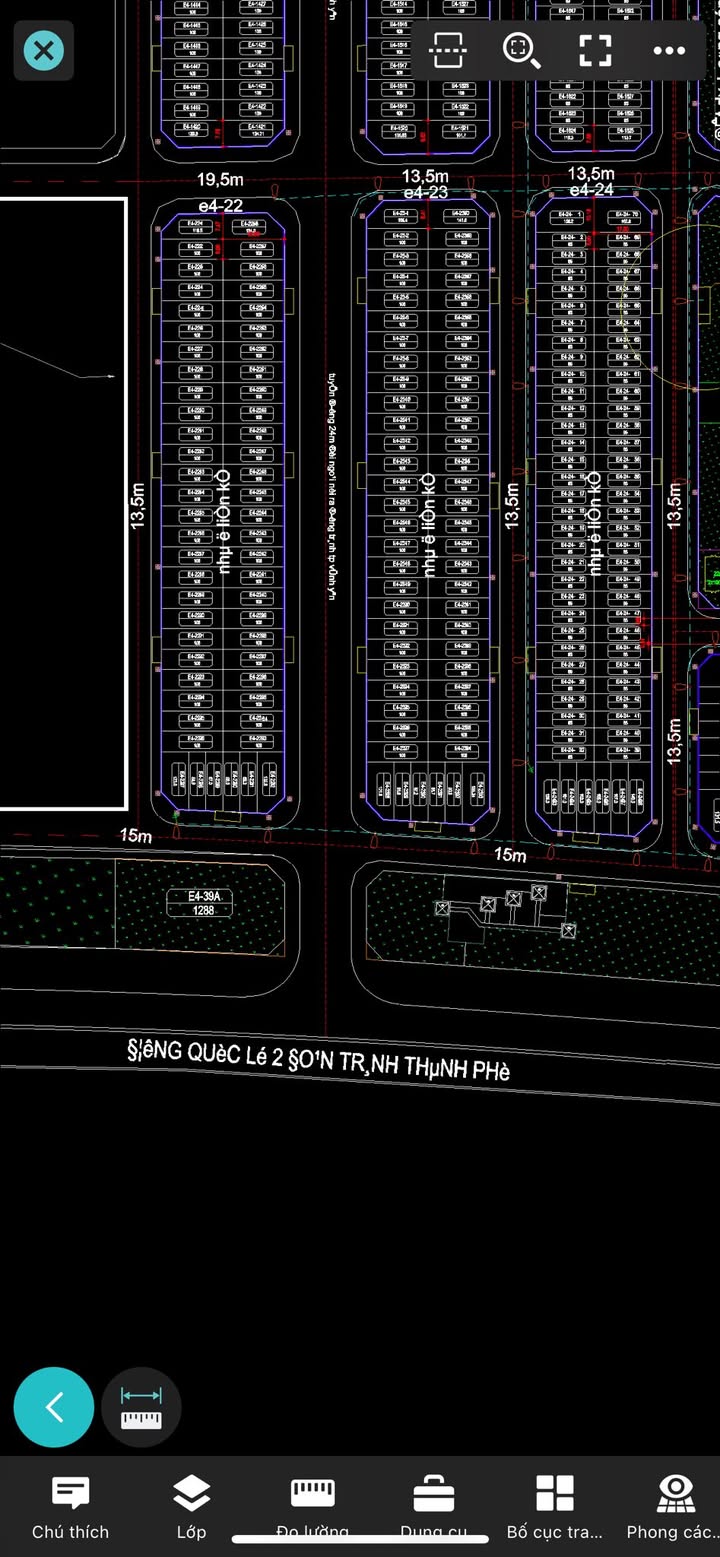Tap the e4-22 block label
Viewport: 720px width, 1557px height.
pyautogui.click(x=220, y=206)
